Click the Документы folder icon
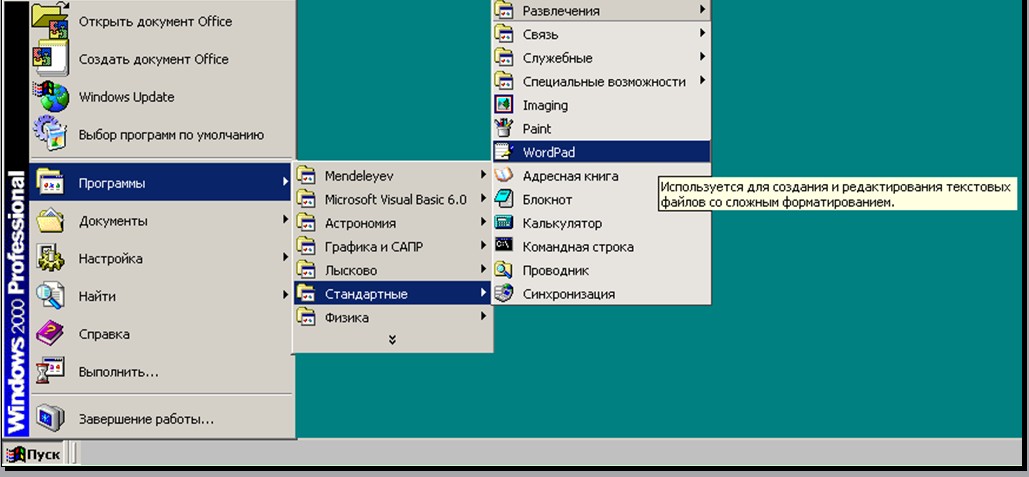 (x=51, y=220)
